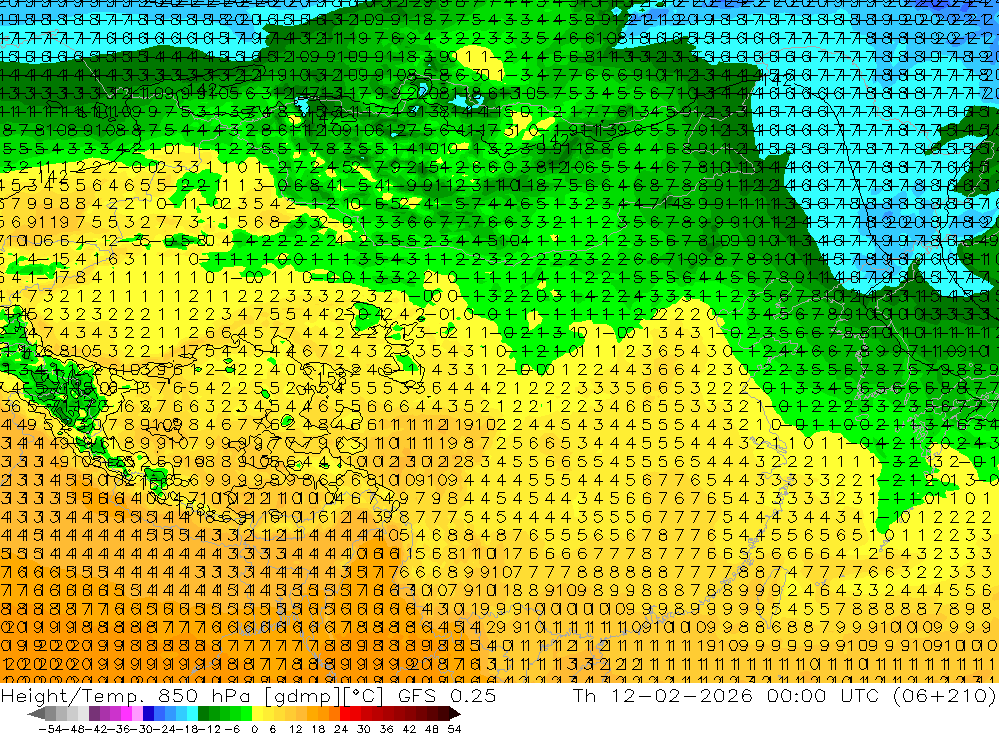Click the "[°C]" unit label
The image size is (1000, 733).
(363, 696)
